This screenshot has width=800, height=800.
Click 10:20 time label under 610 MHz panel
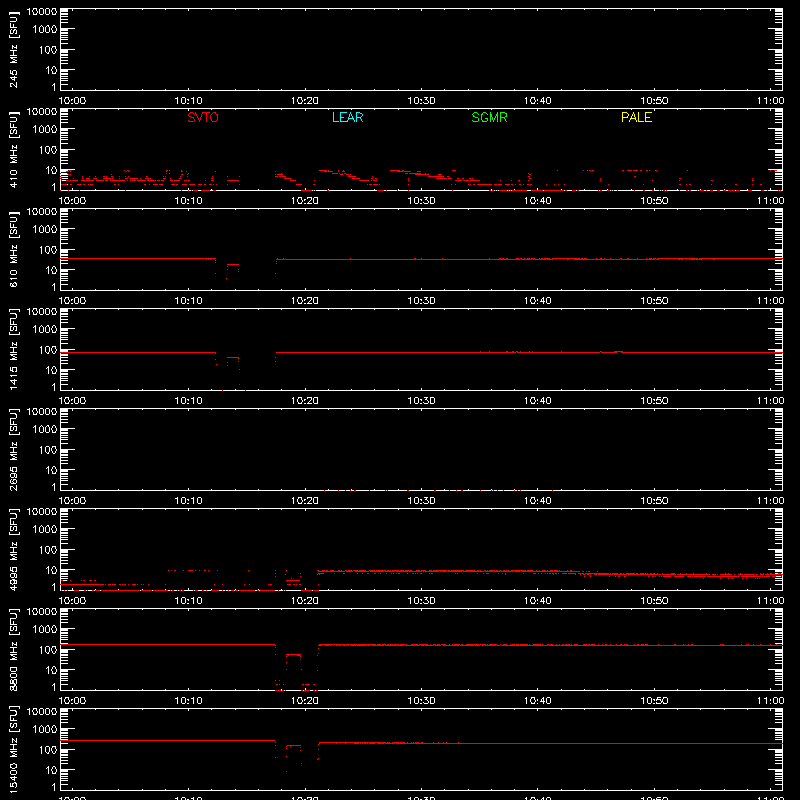point(305,301)
